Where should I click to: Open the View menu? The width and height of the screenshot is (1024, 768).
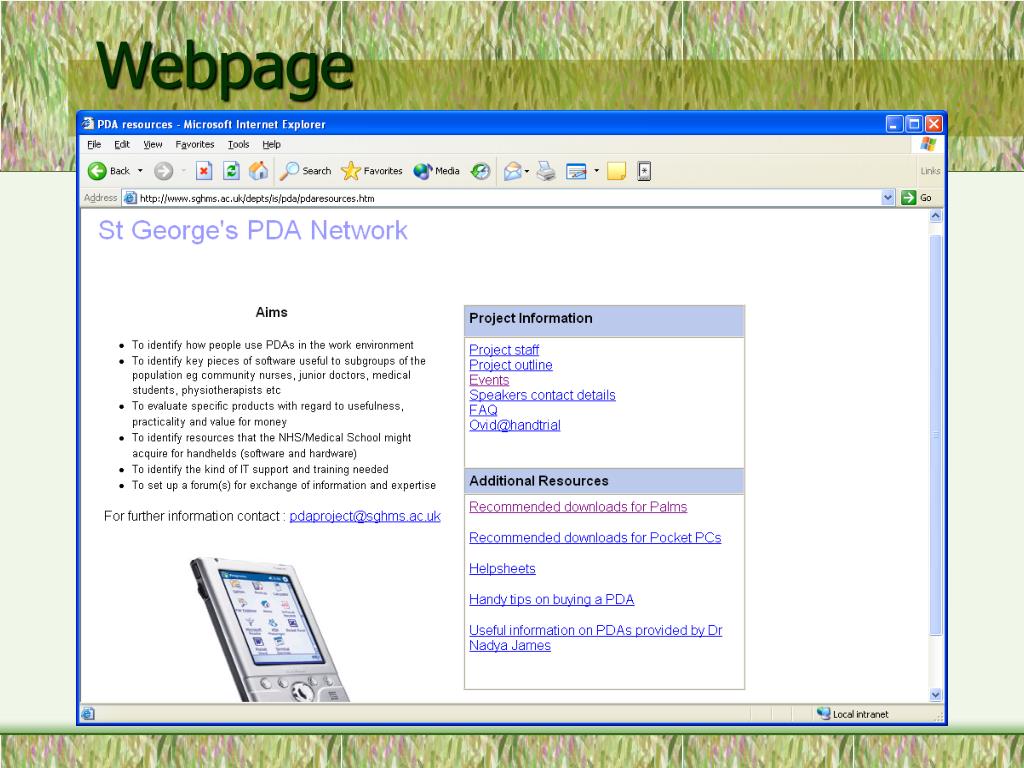coord(153,144)
